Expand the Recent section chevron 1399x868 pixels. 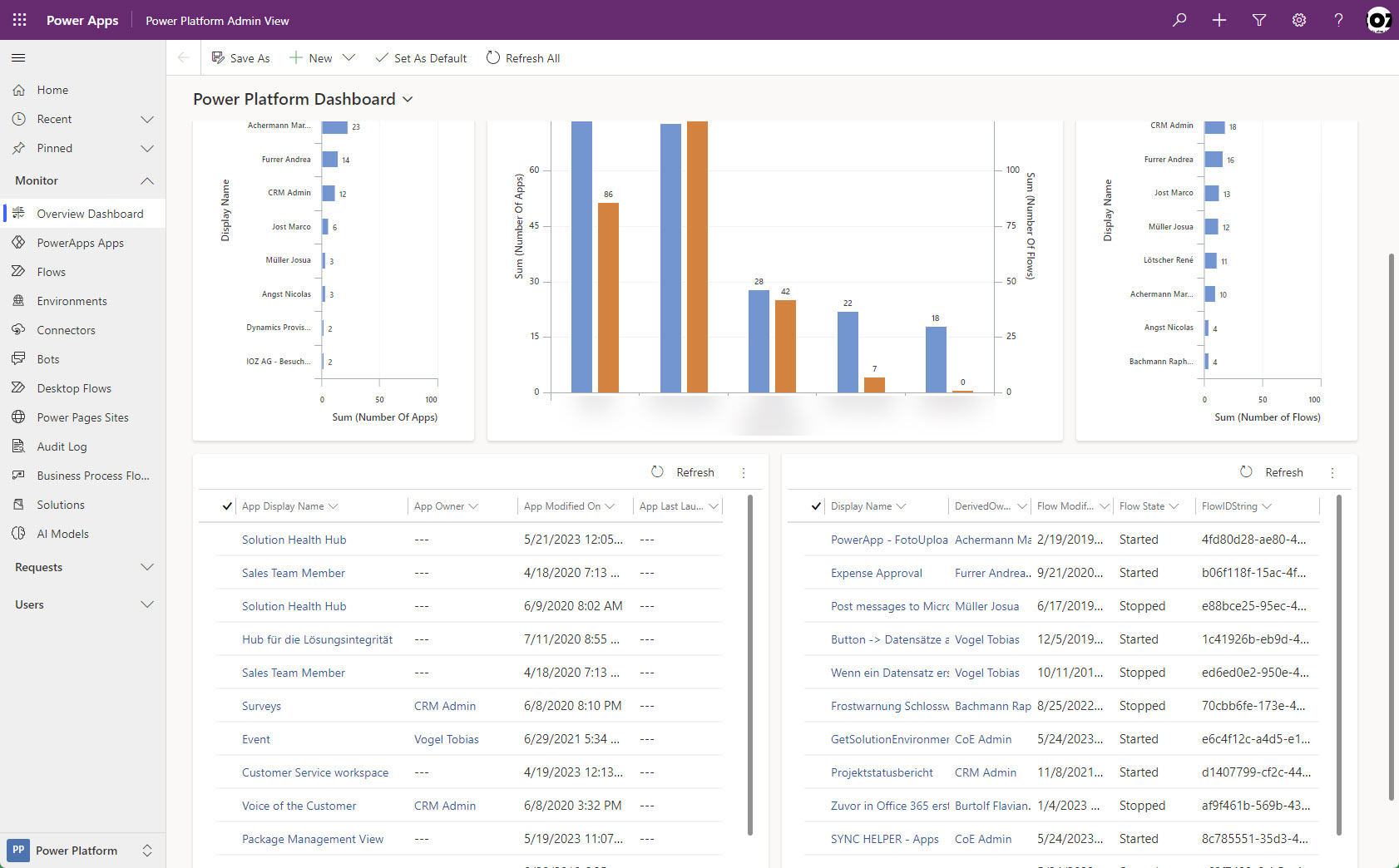[147, 119]
